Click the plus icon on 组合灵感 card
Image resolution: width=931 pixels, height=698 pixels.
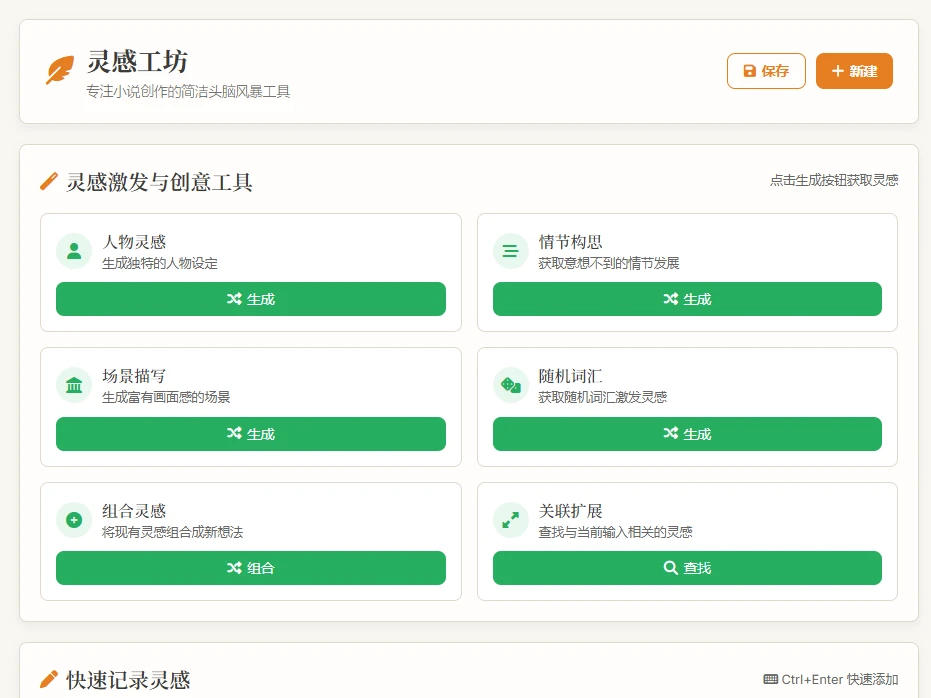74,521
